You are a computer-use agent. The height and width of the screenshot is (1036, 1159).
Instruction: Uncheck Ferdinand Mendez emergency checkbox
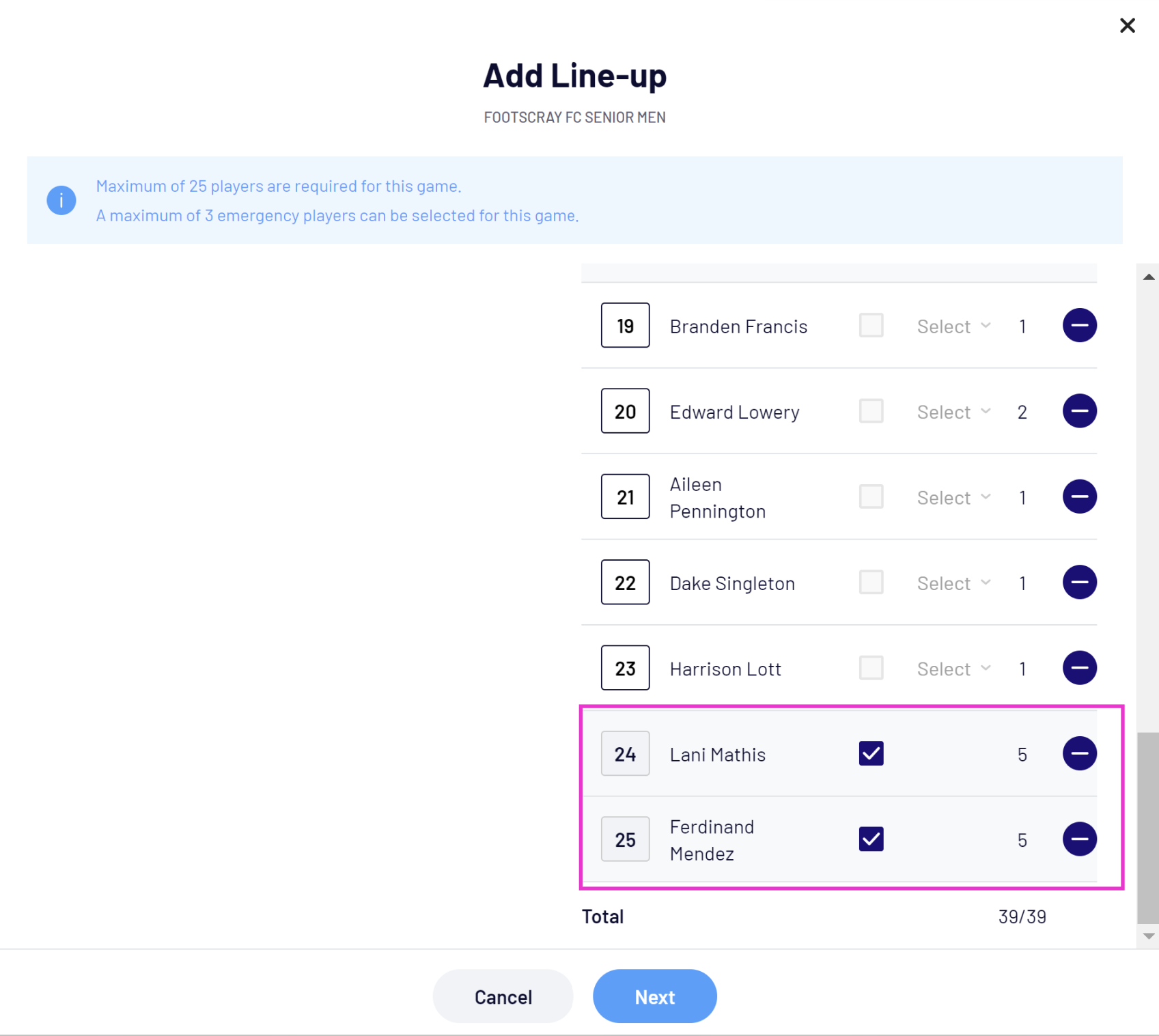(x=871, y=839)
